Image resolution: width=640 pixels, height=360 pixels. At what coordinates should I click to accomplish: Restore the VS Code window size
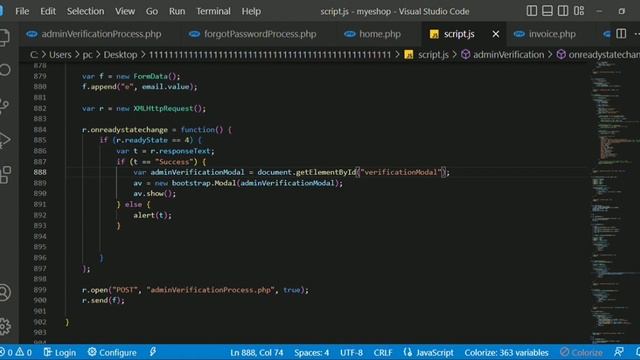621,11
